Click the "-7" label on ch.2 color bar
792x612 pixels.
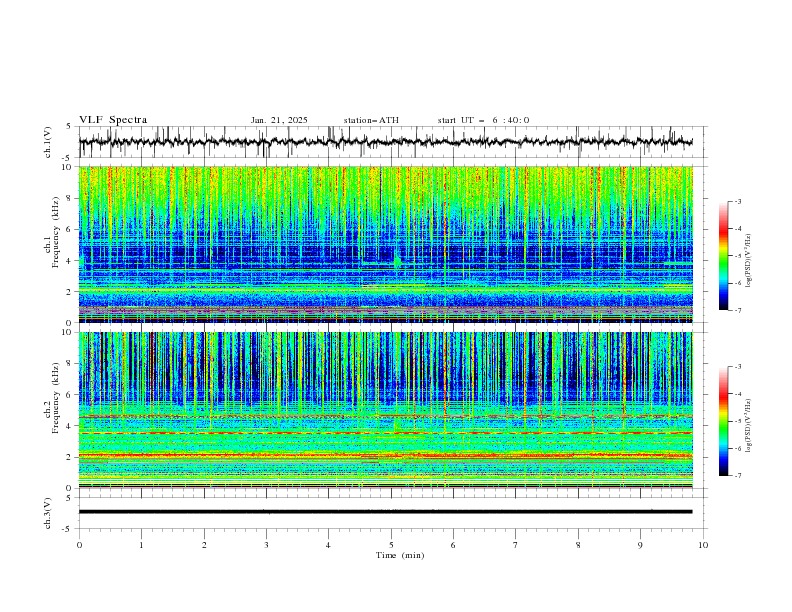point(738,475)
